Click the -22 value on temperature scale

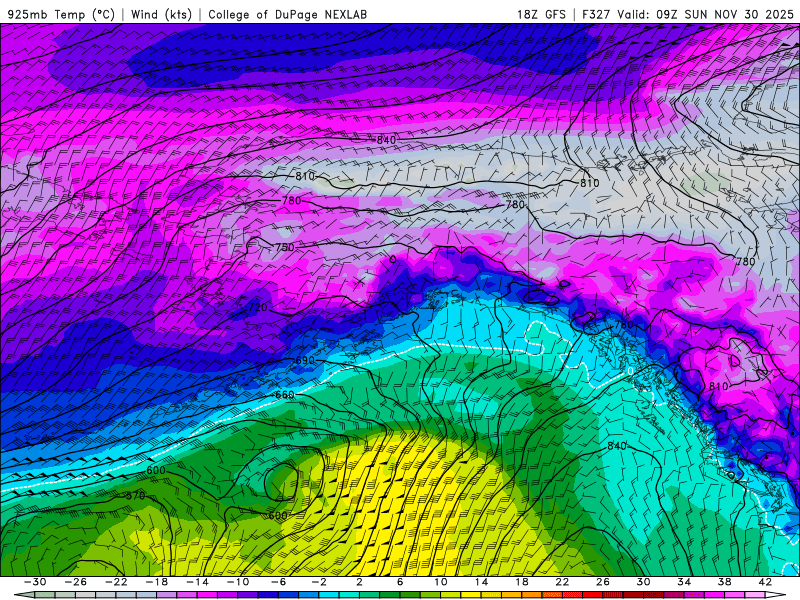tap(116, 582)
